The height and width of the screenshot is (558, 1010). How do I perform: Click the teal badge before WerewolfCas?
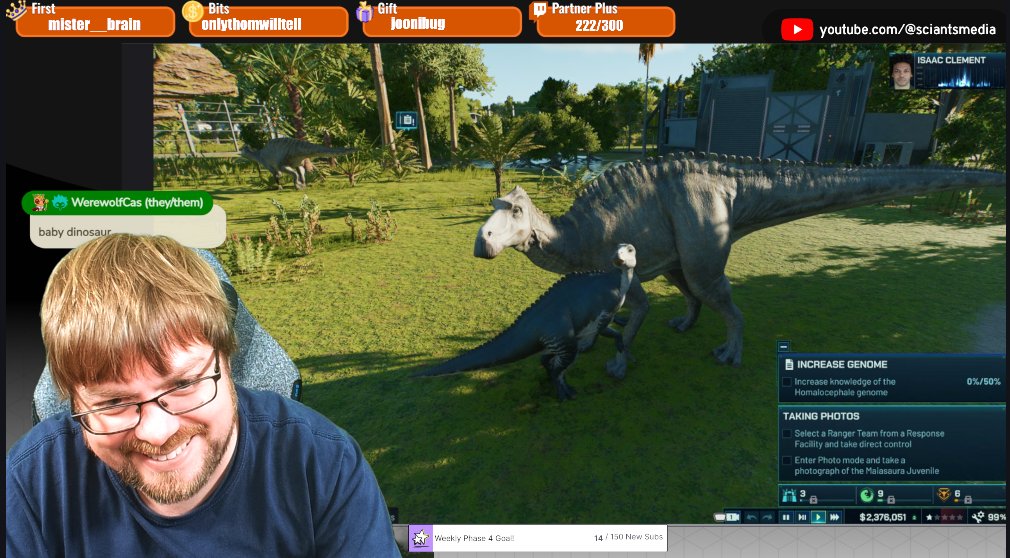click(x=61, y=202)
